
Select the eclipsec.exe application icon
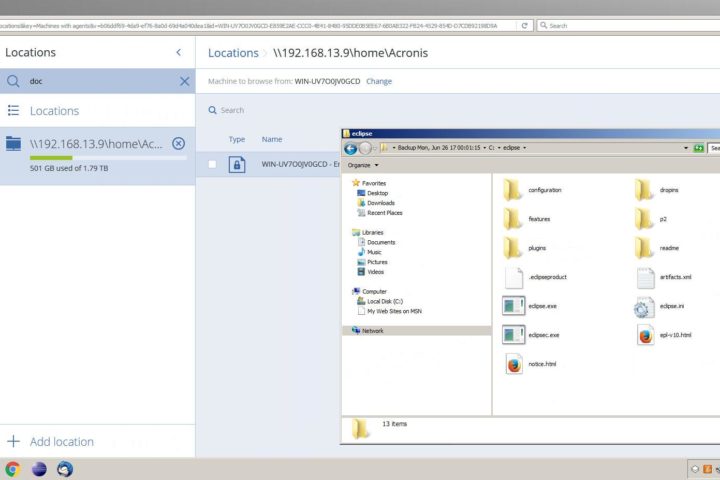click(x=513, y=335)
